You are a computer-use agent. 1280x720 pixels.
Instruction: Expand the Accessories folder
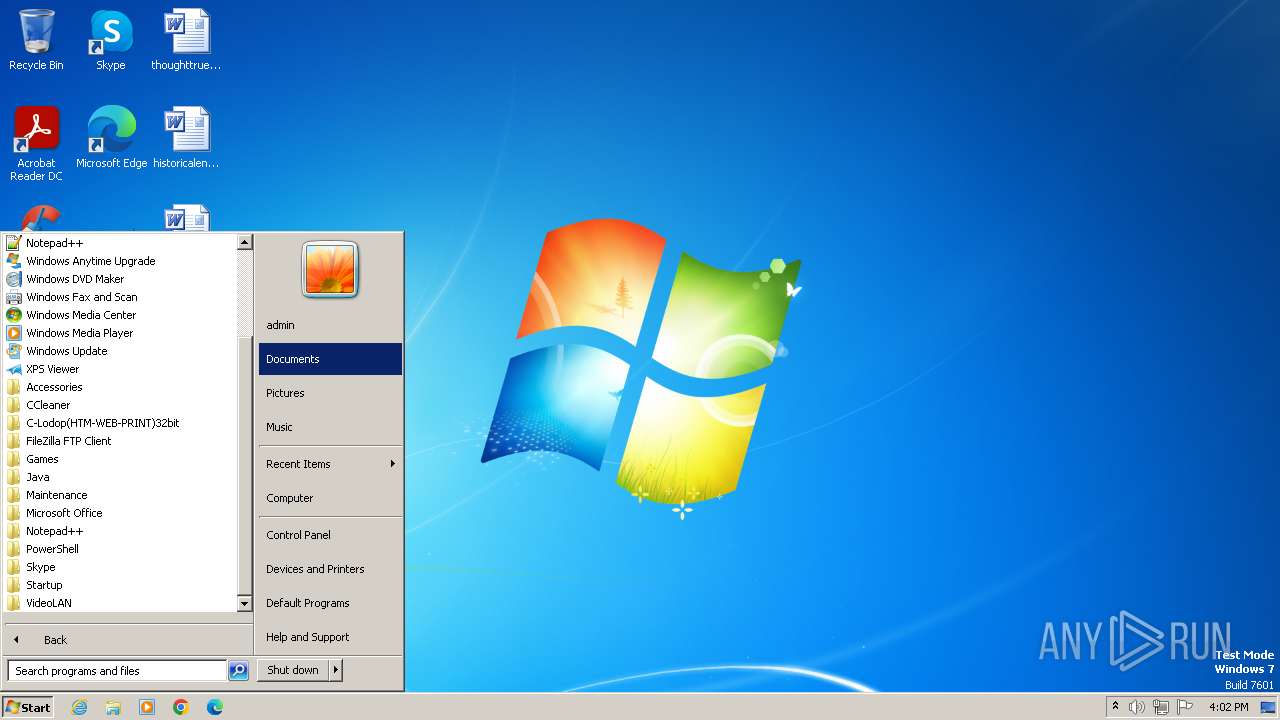pos(54,387)
